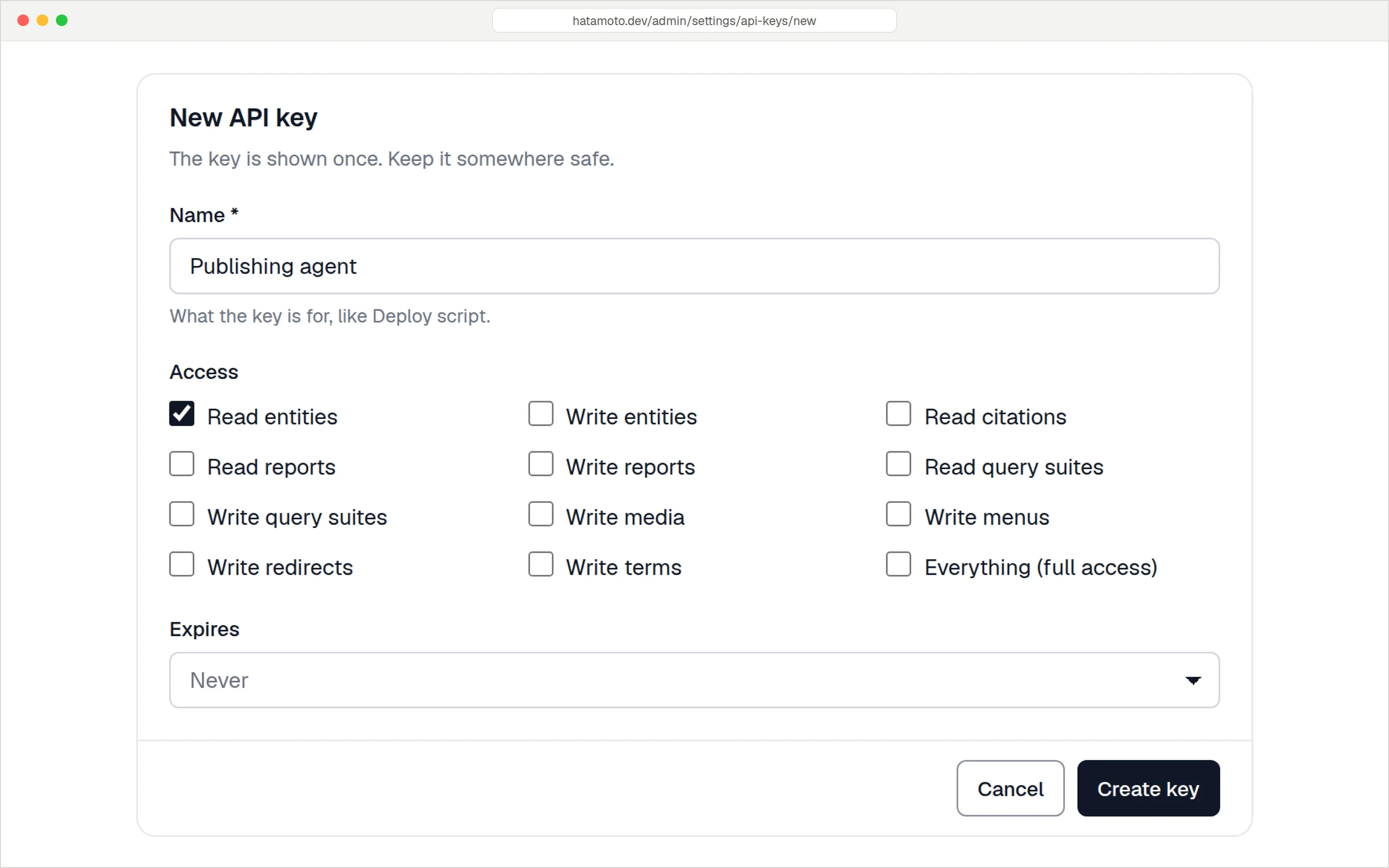Tick the Write terms checkbox
Viewport: 1389px width, 868px height.
(541, 564)
